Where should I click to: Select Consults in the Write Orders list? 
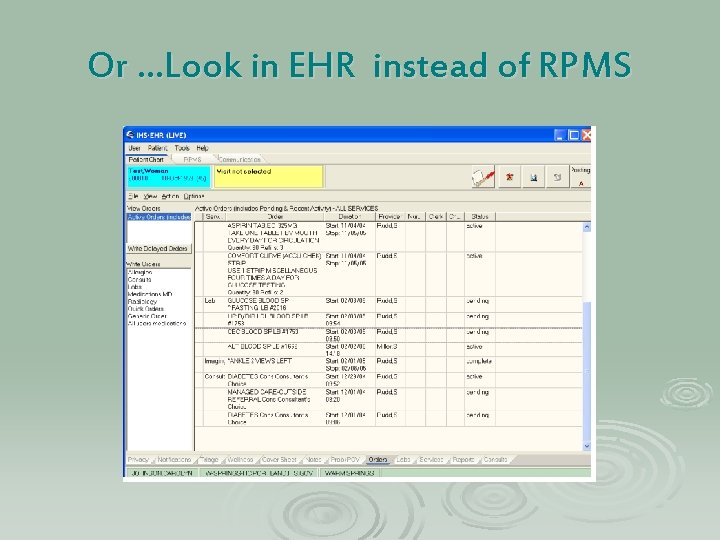[139, 279]
